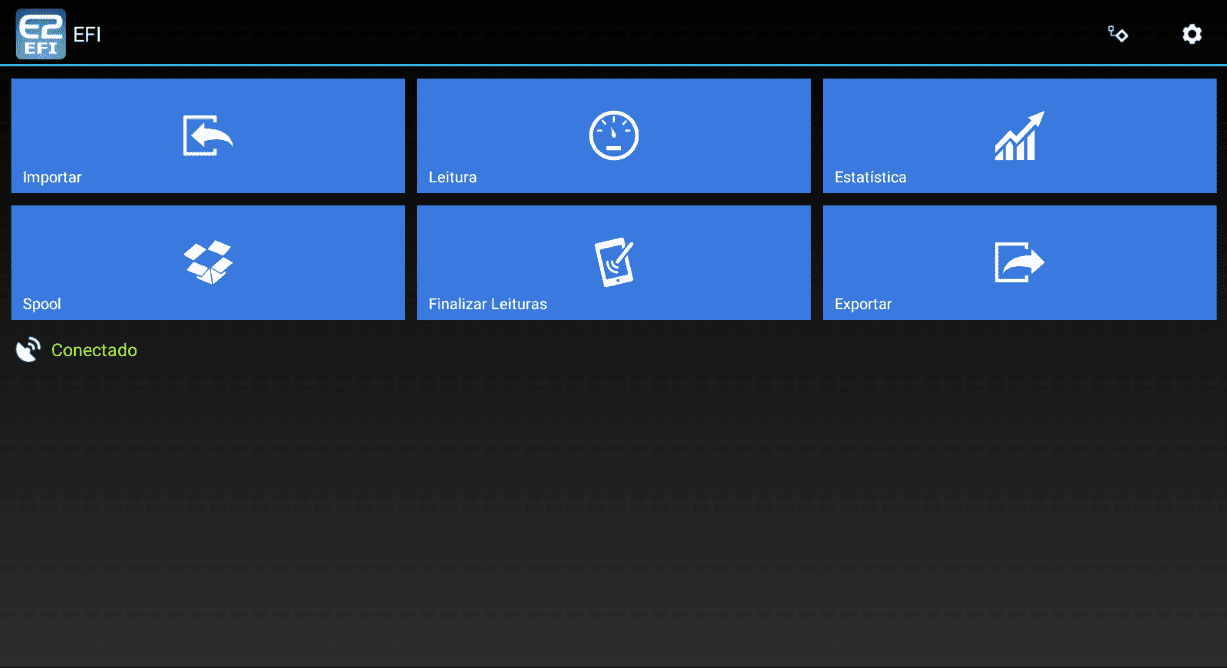Tap the Finalizar Leituras tablet pen icon
Viewport: 1227px width, 668px height.
613,262
